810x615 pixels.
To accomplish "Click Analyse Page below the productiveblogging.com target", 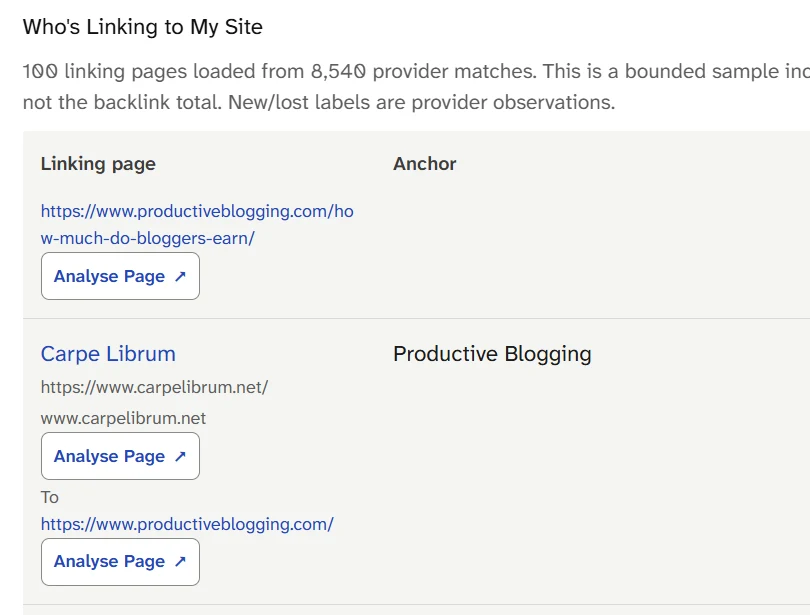I will (120, 562).
